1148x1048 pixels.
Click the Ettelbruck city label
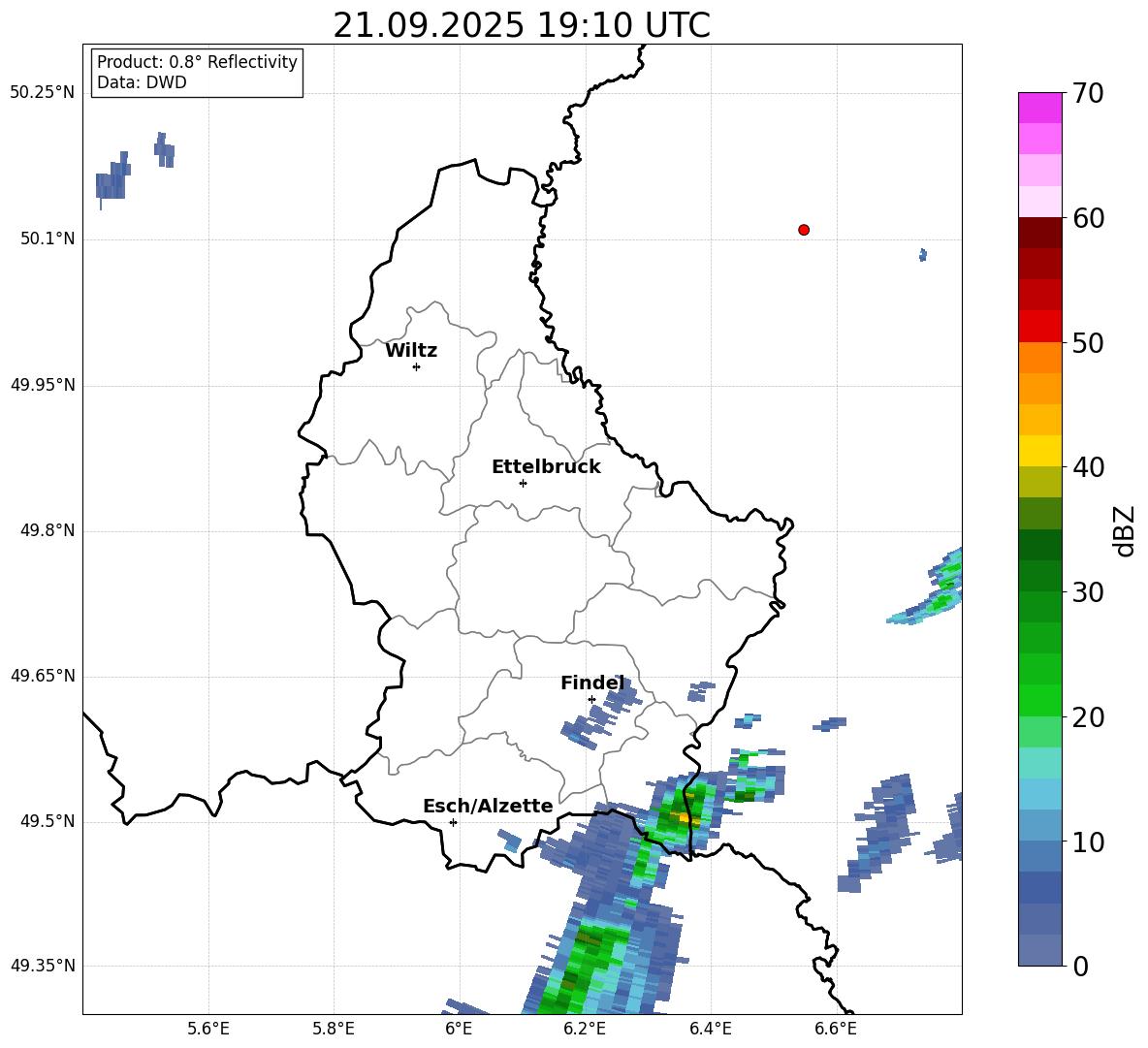coord(546,467)
